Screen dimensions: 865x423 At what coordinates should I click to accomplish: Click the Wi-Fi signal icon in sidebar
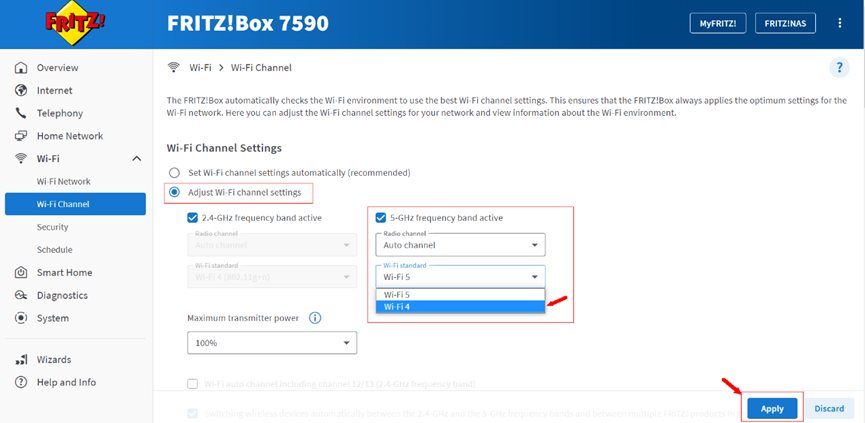click(21, 159)
